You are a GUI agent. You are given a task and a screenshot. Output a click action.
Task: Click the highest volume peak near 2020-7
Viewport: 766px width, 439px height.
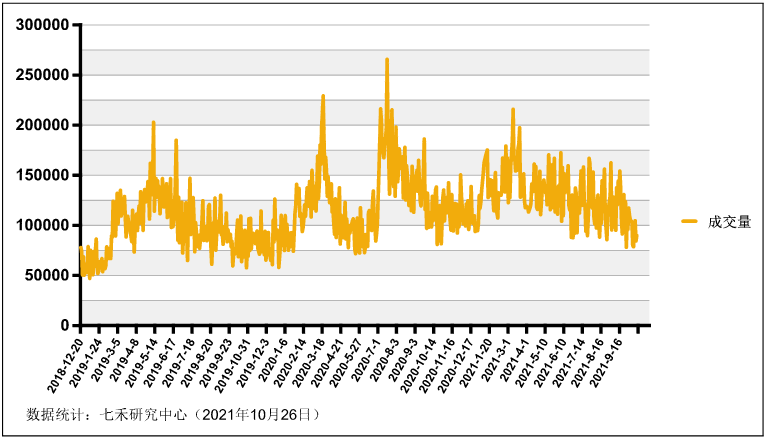coord(387,60)
